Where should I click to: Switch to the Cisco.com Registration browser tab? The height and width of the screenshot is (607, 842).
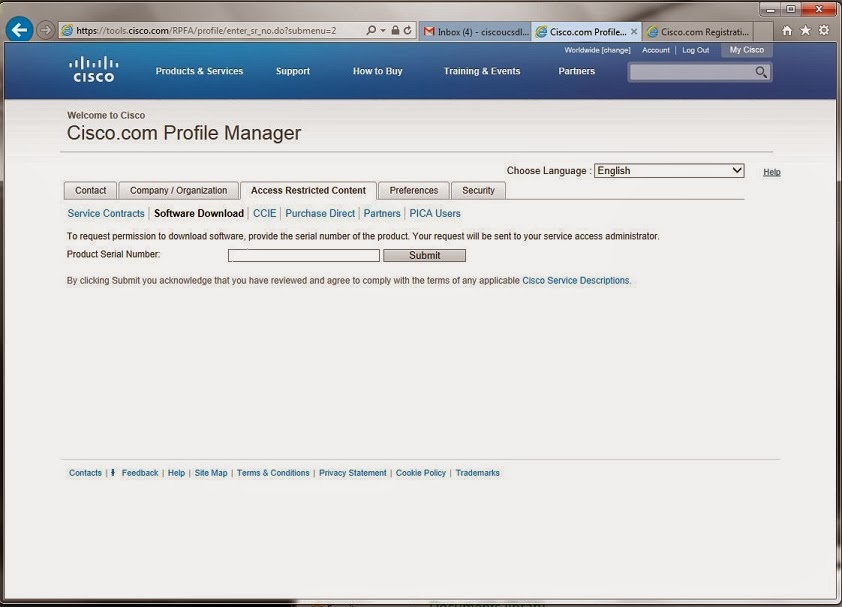700,32
